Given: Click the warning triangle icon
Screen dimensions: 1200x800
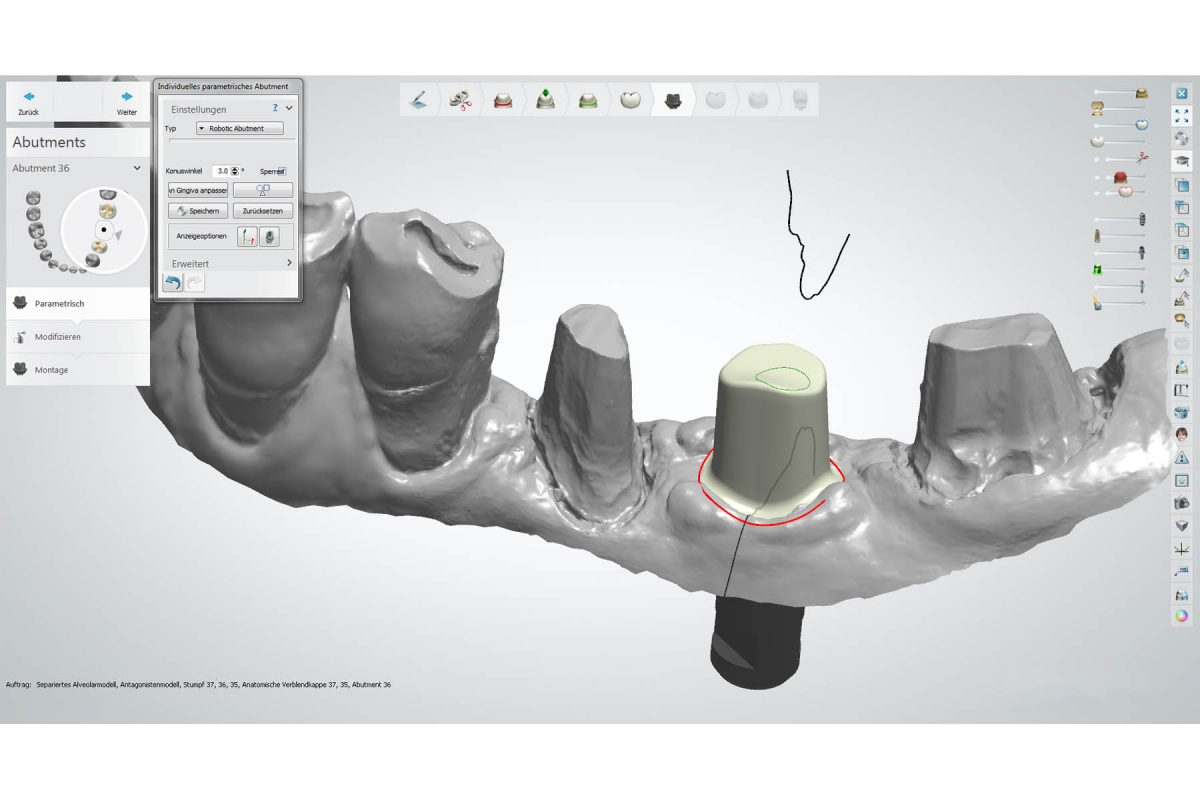Looking at the screenshot, I should [1181, 457].
